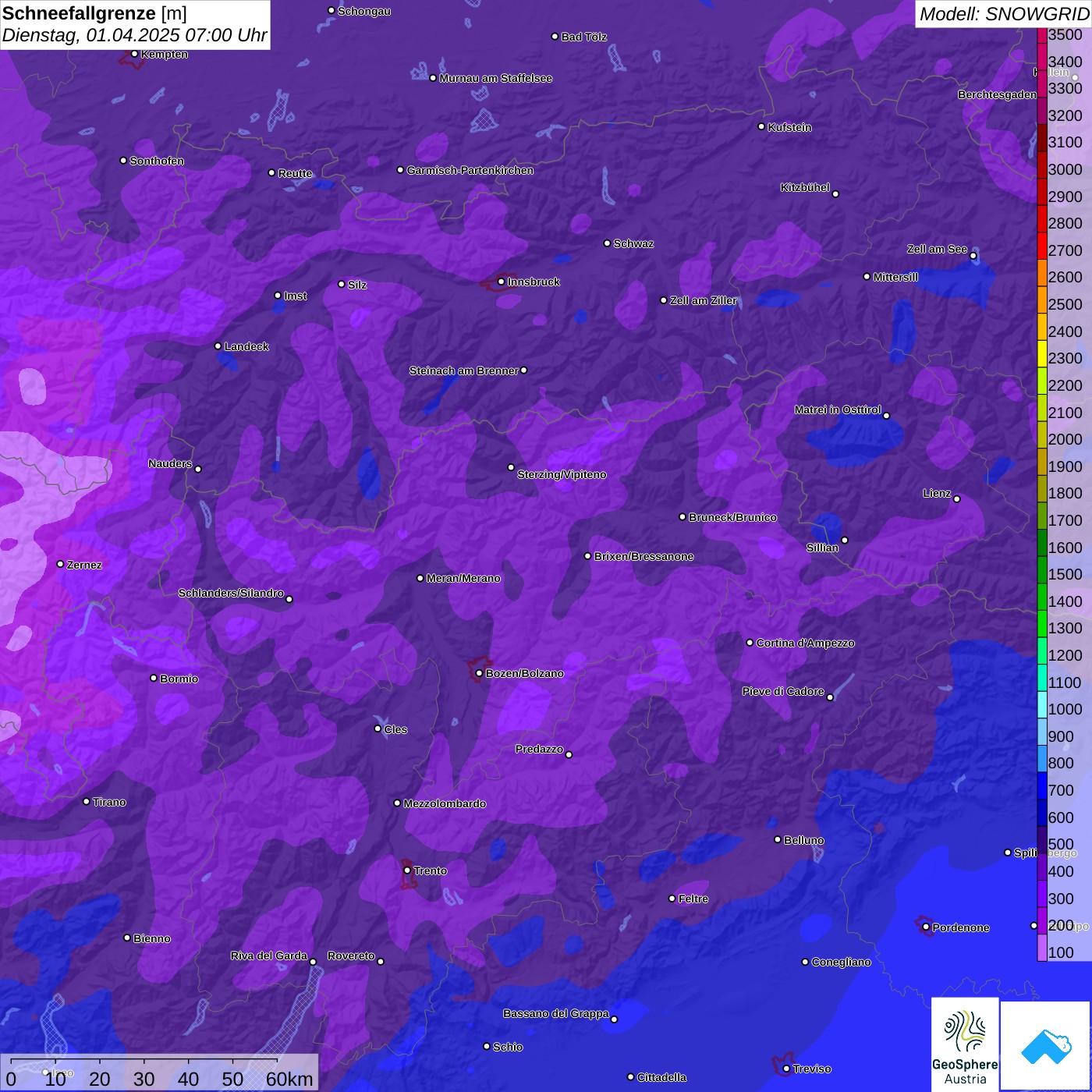
Task: Select the 'Belluno' label
Action: click(804, 840)
